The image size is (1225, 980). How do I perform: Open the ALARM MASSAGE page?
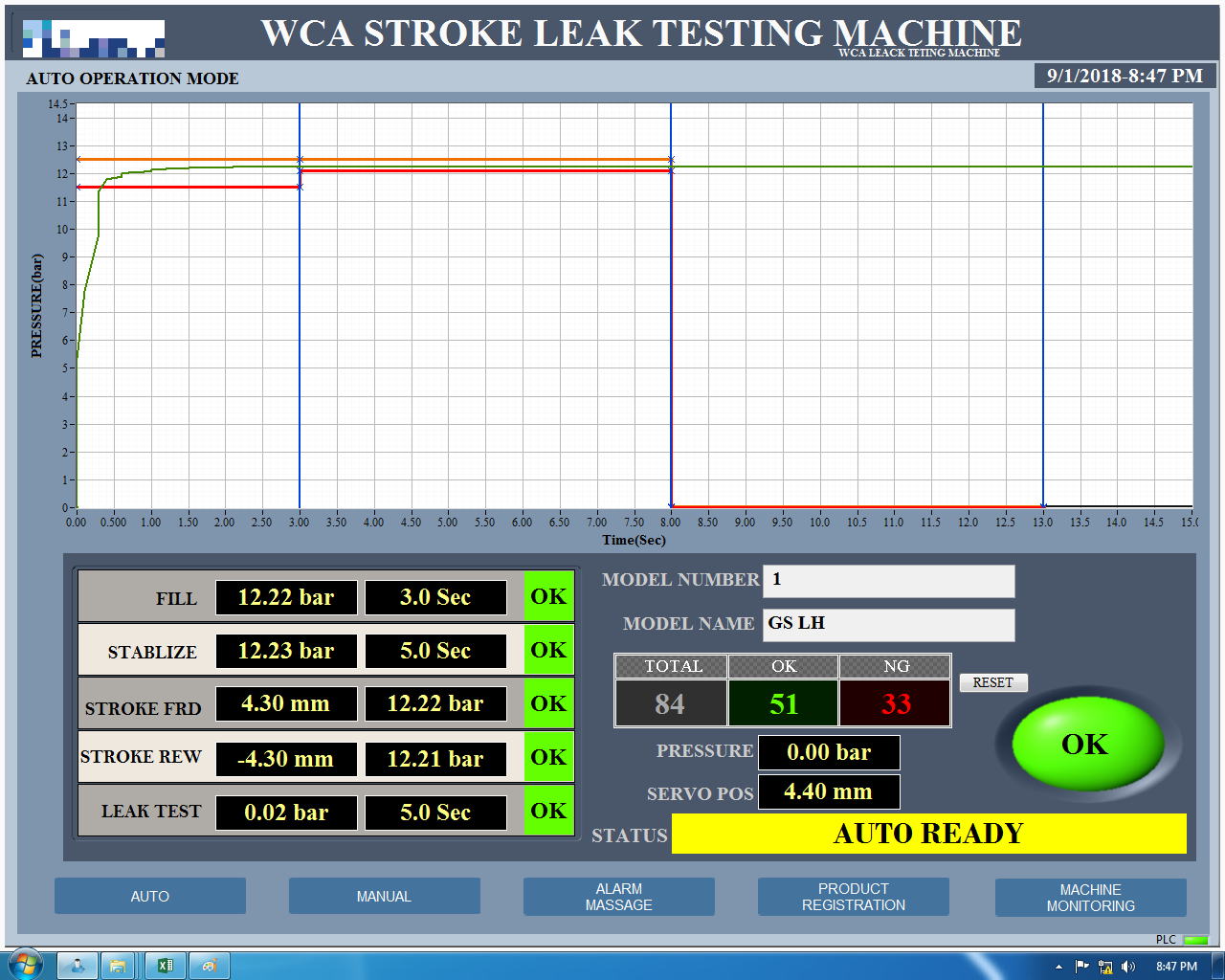[618, 897]
